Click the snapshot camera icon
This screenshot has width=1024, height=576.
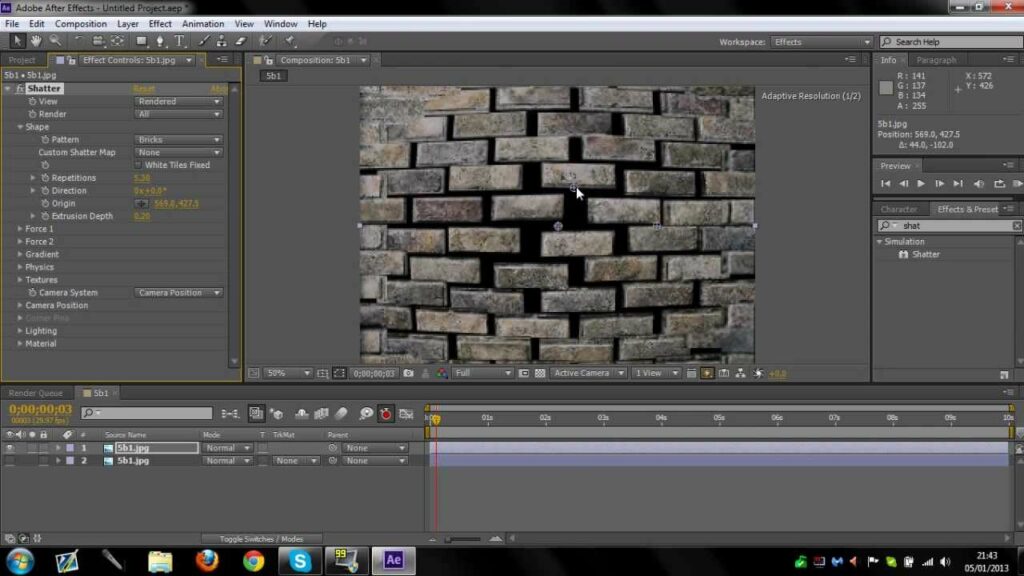click(408, 373)
